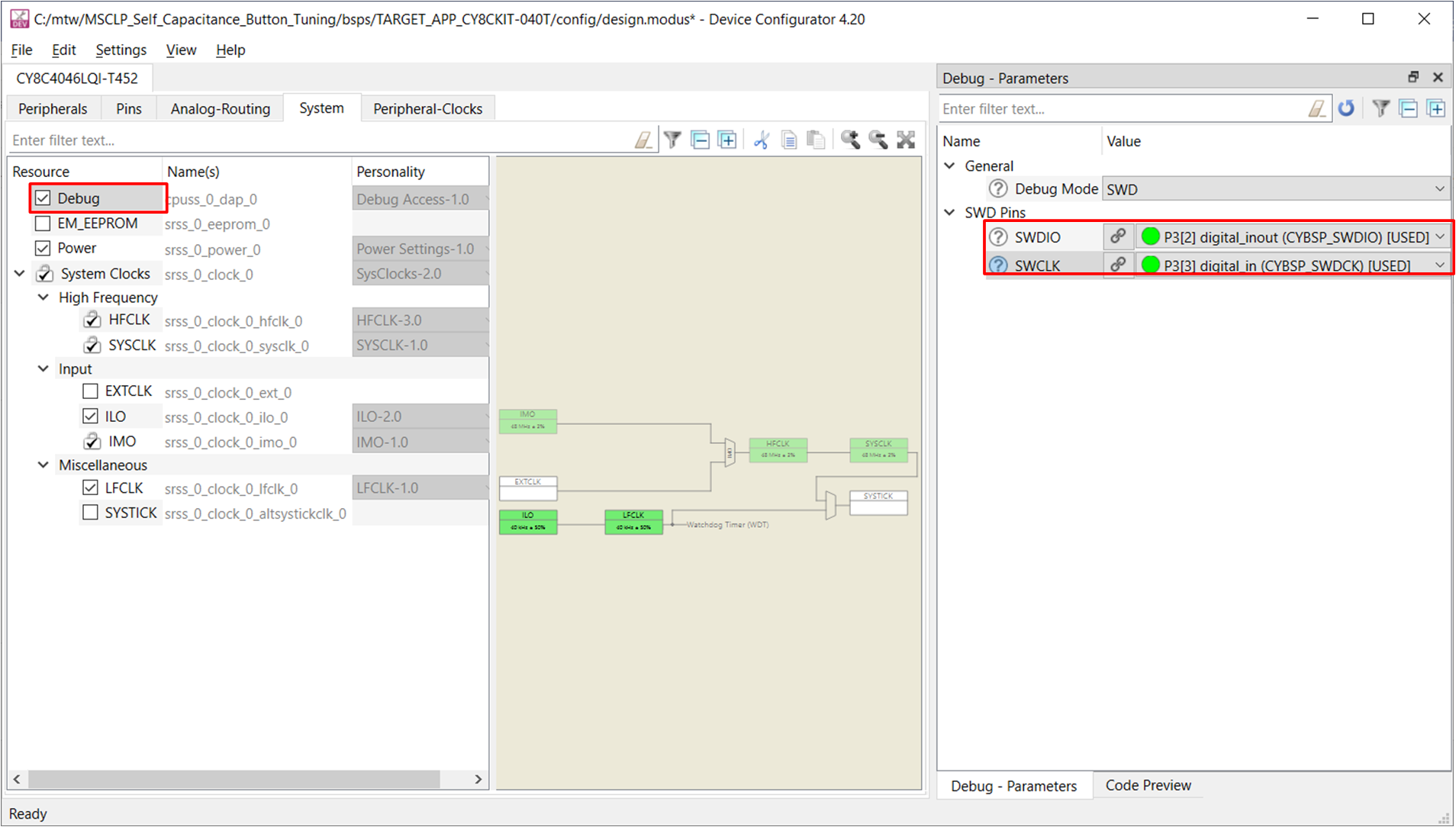Click the help icon beside SWCLK
1456x827 pixels.
(x=997, y=265)
